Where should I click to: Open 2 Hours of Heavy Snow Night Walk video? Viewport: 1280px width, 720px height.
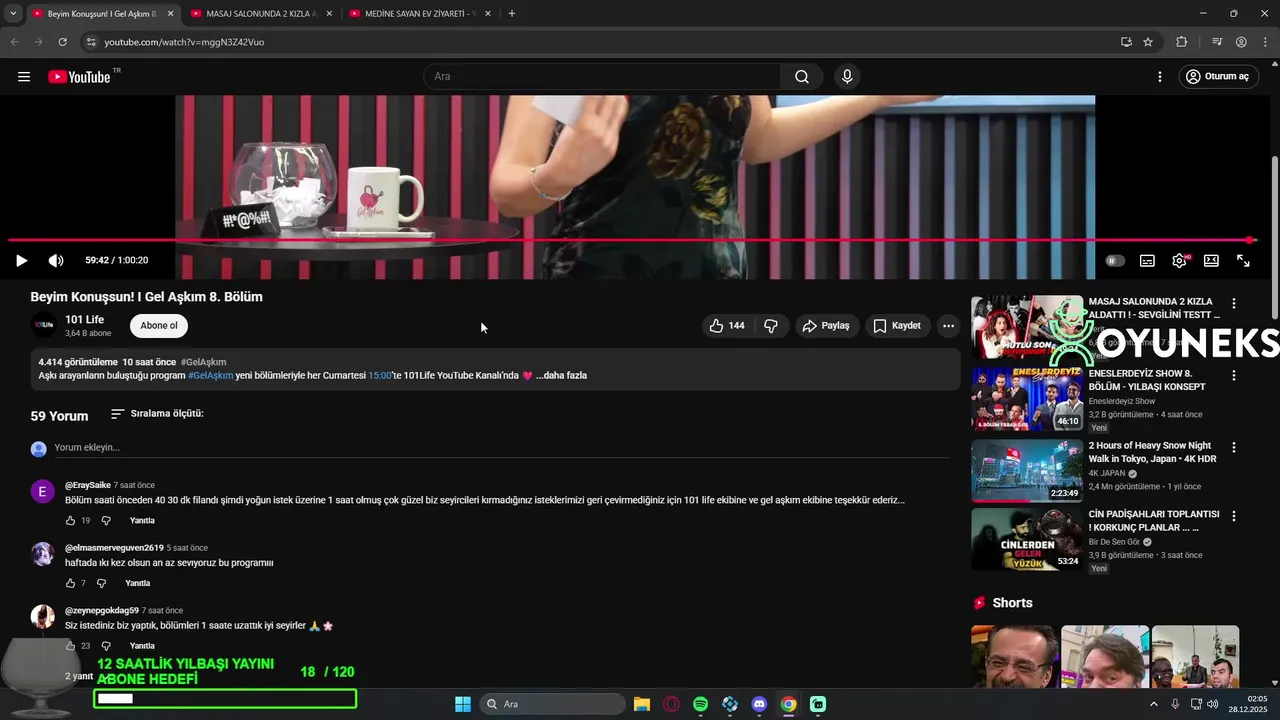pyautogui.click(x=1027, y=470)
